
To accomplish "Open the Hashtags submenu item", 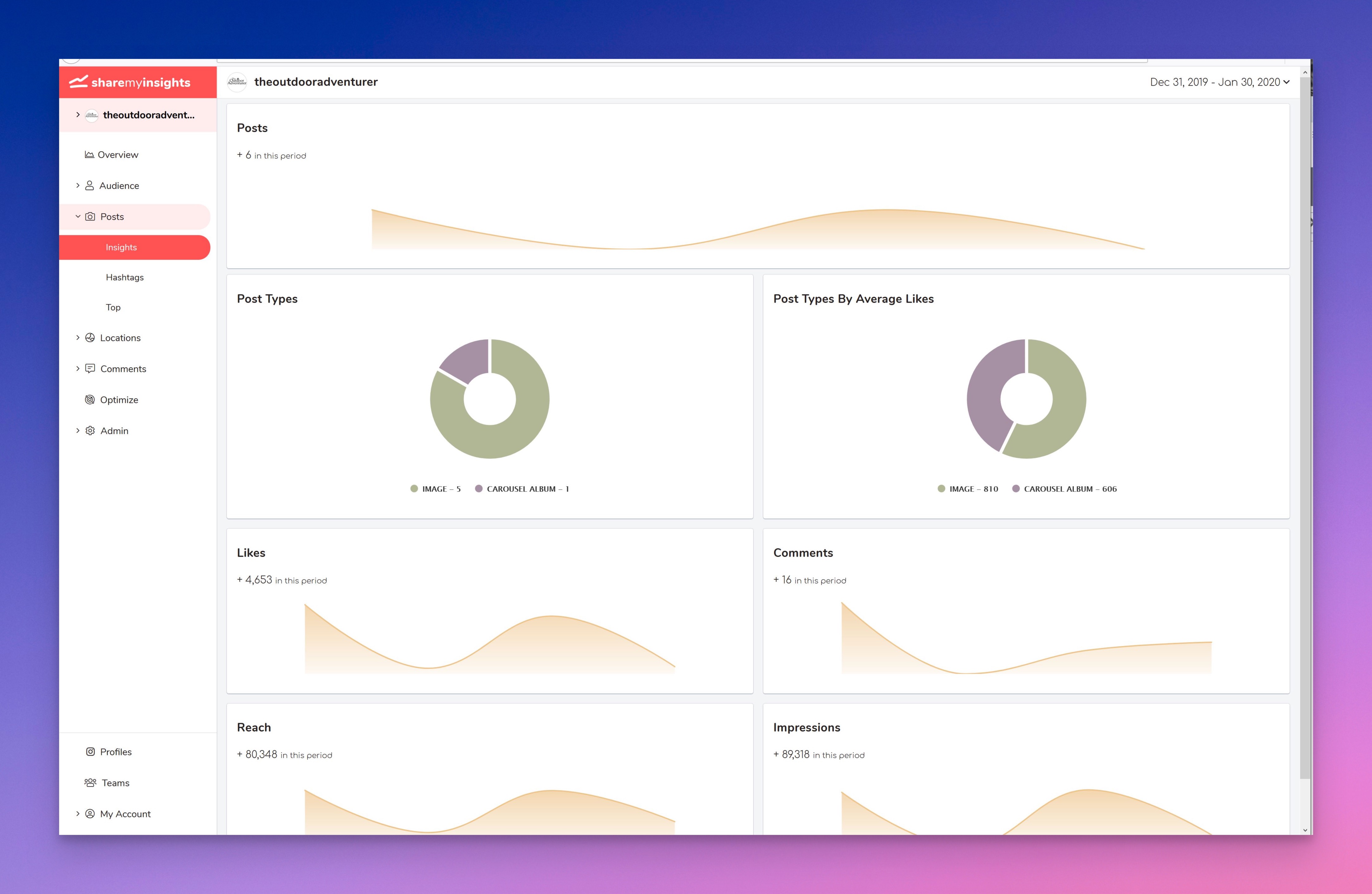I will (x=124, y=277).
